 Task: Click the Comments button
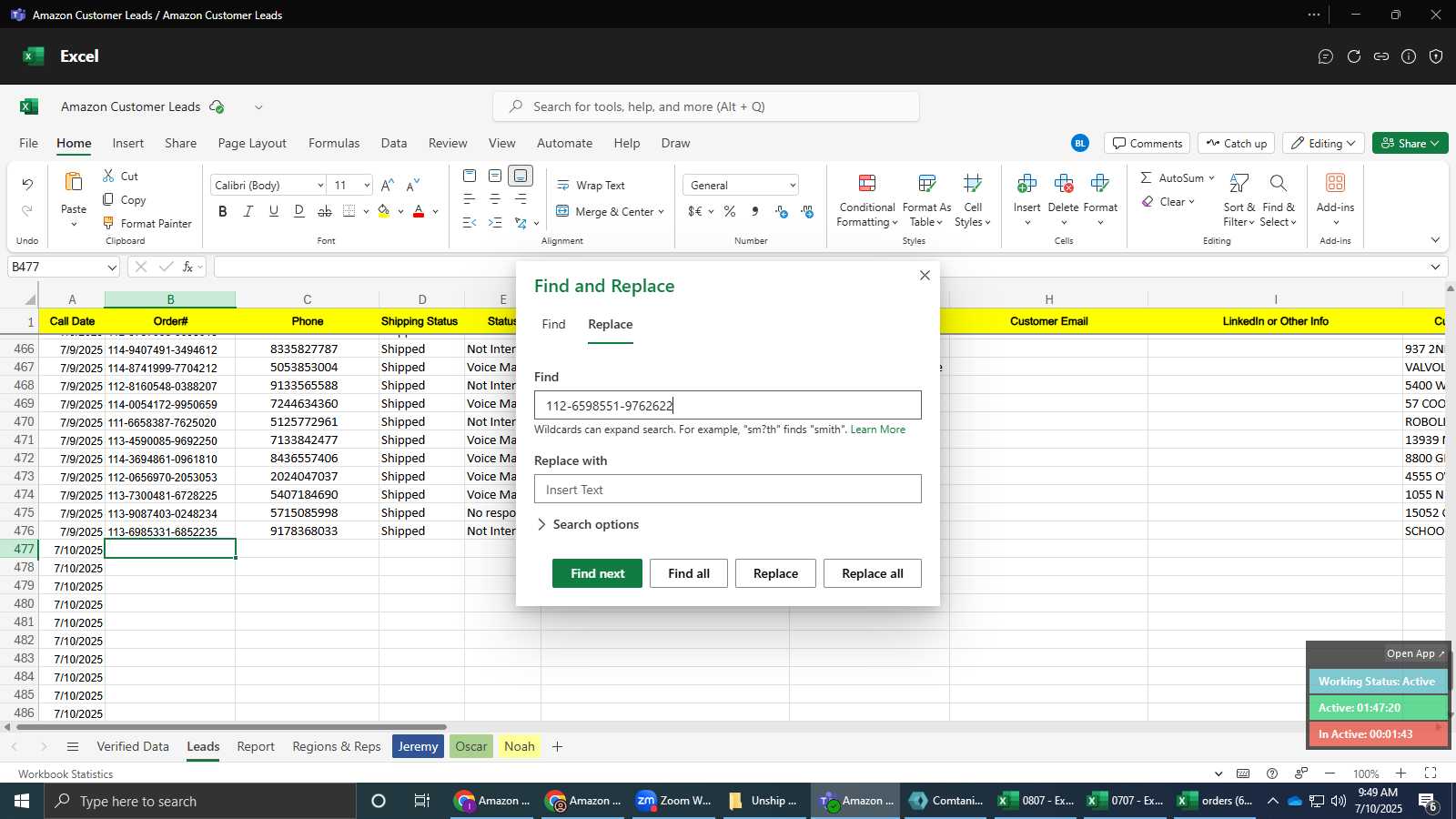point(1148,143)
